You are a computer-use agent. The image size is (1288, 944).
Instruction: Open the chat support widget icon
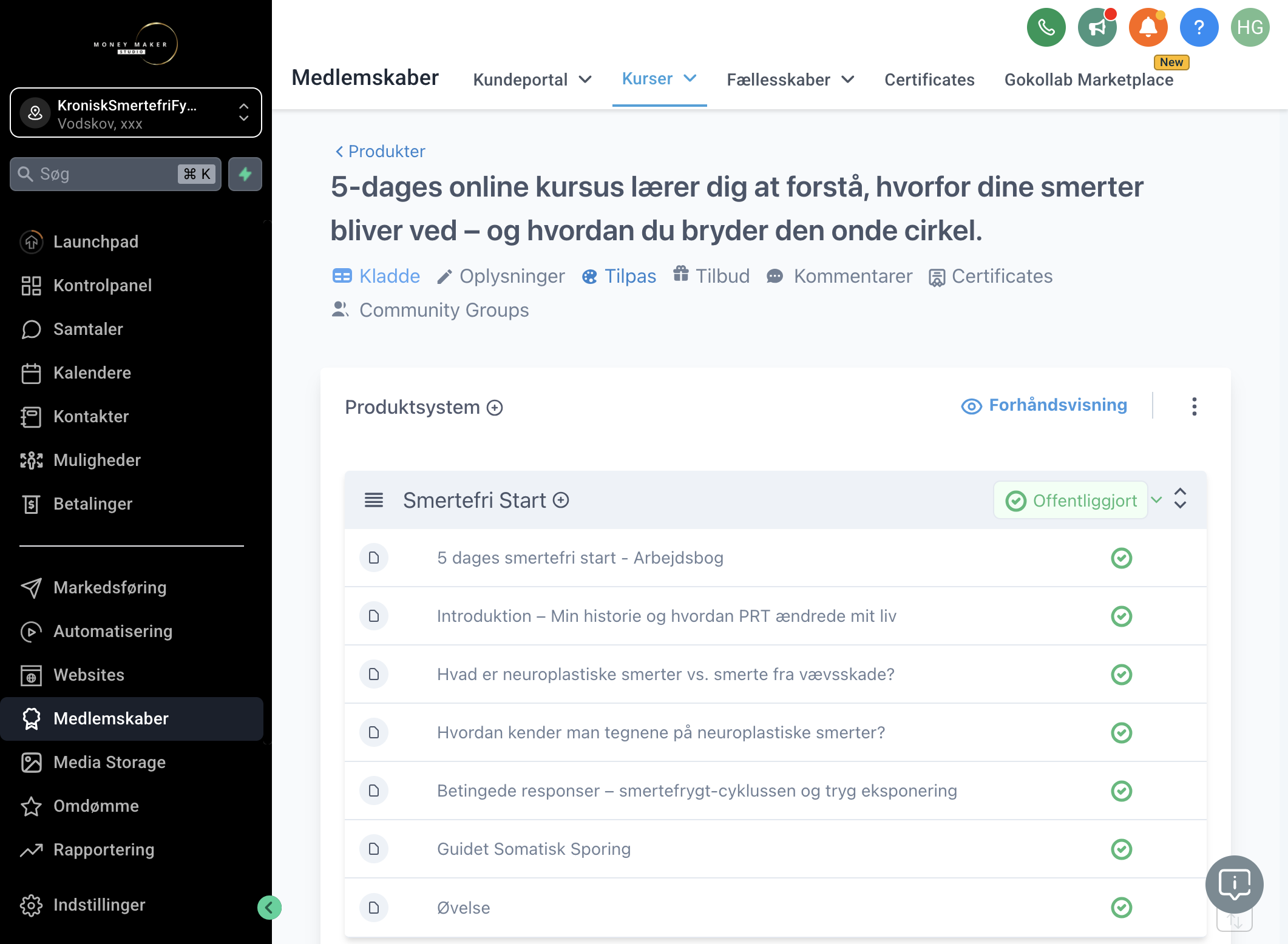pyautogui.click(x=1234, y=884)
